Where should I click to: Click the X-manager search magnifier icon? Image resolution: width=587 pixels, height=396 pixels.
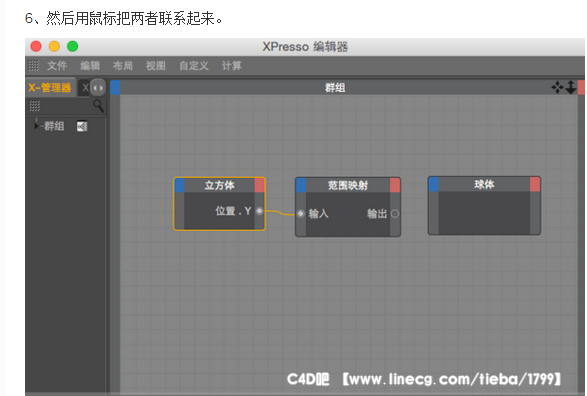point(98,106)
